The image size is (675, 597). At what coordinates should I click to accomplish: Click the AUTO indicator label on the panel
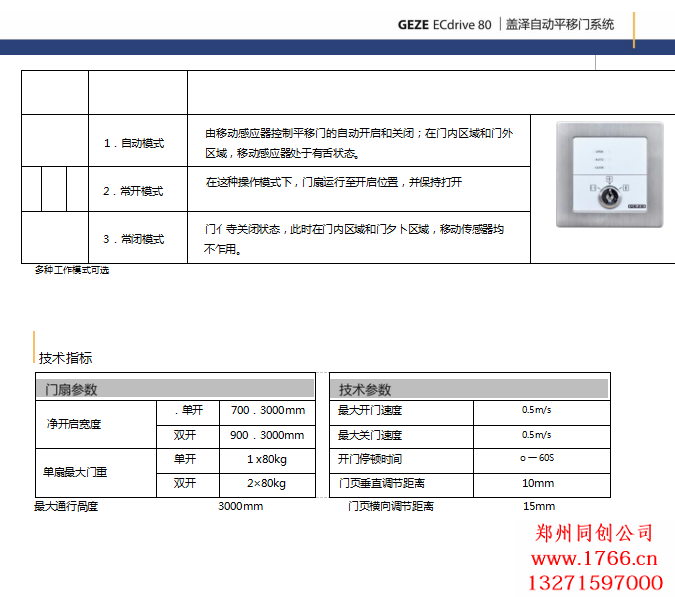600,161
